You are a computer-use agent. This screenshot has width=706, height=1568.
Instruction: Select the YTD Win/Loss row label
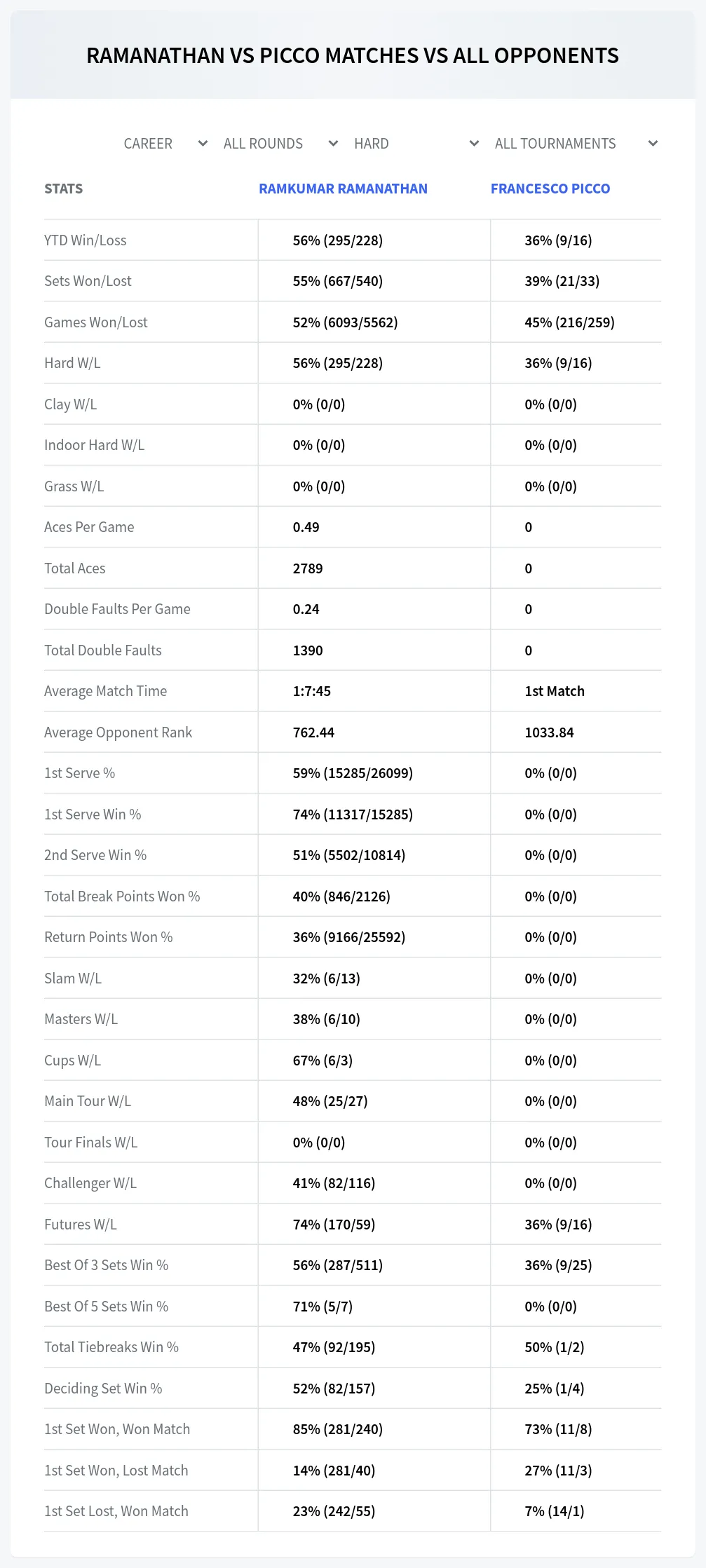pos(86,240)
